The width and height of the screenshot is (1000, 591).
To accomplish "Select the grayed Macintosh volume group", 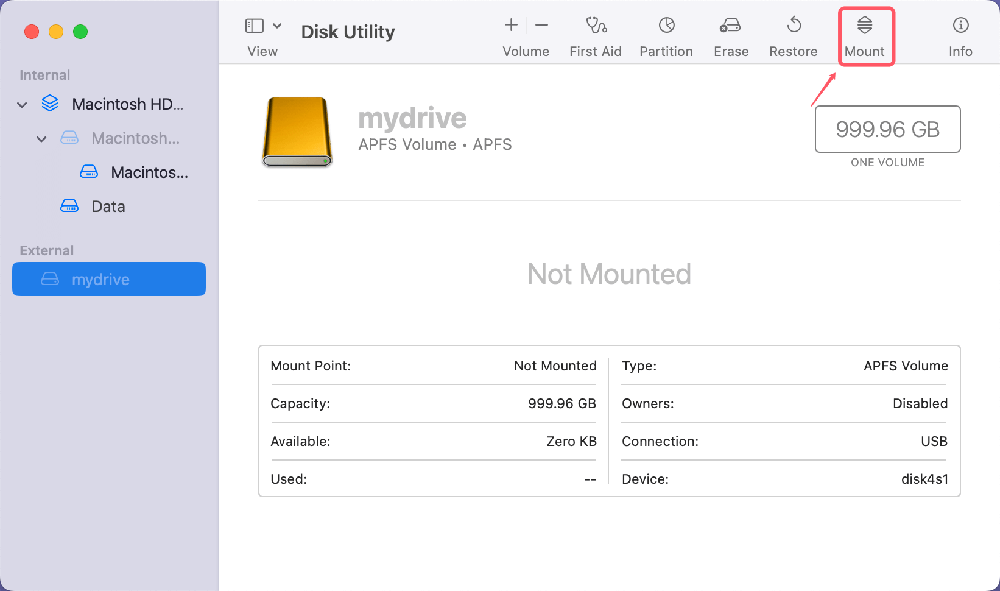I will tap(135, 138).
